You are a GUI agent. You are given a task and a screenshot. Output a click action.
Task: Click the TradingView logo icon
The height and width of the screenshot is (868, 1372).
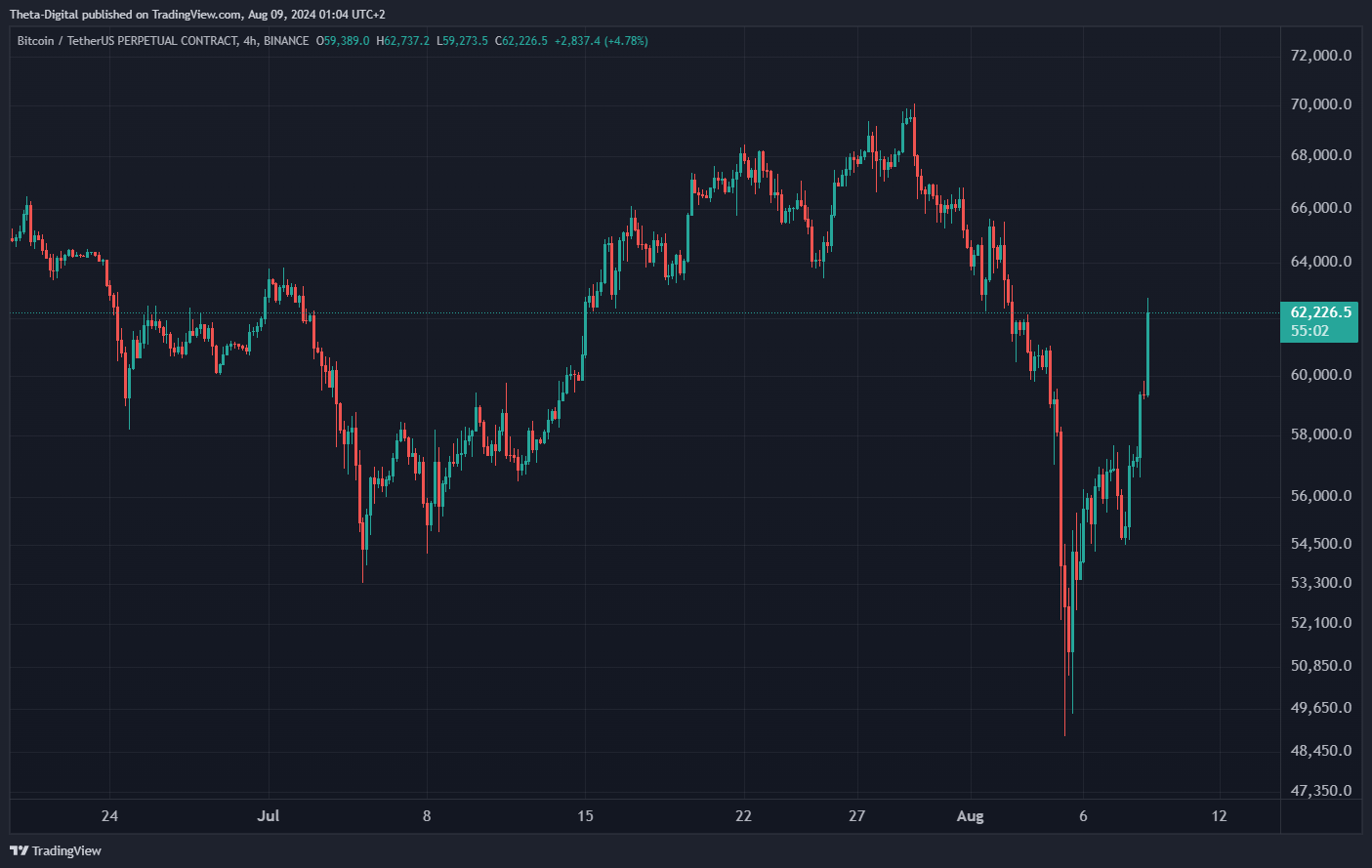(19, 850)
